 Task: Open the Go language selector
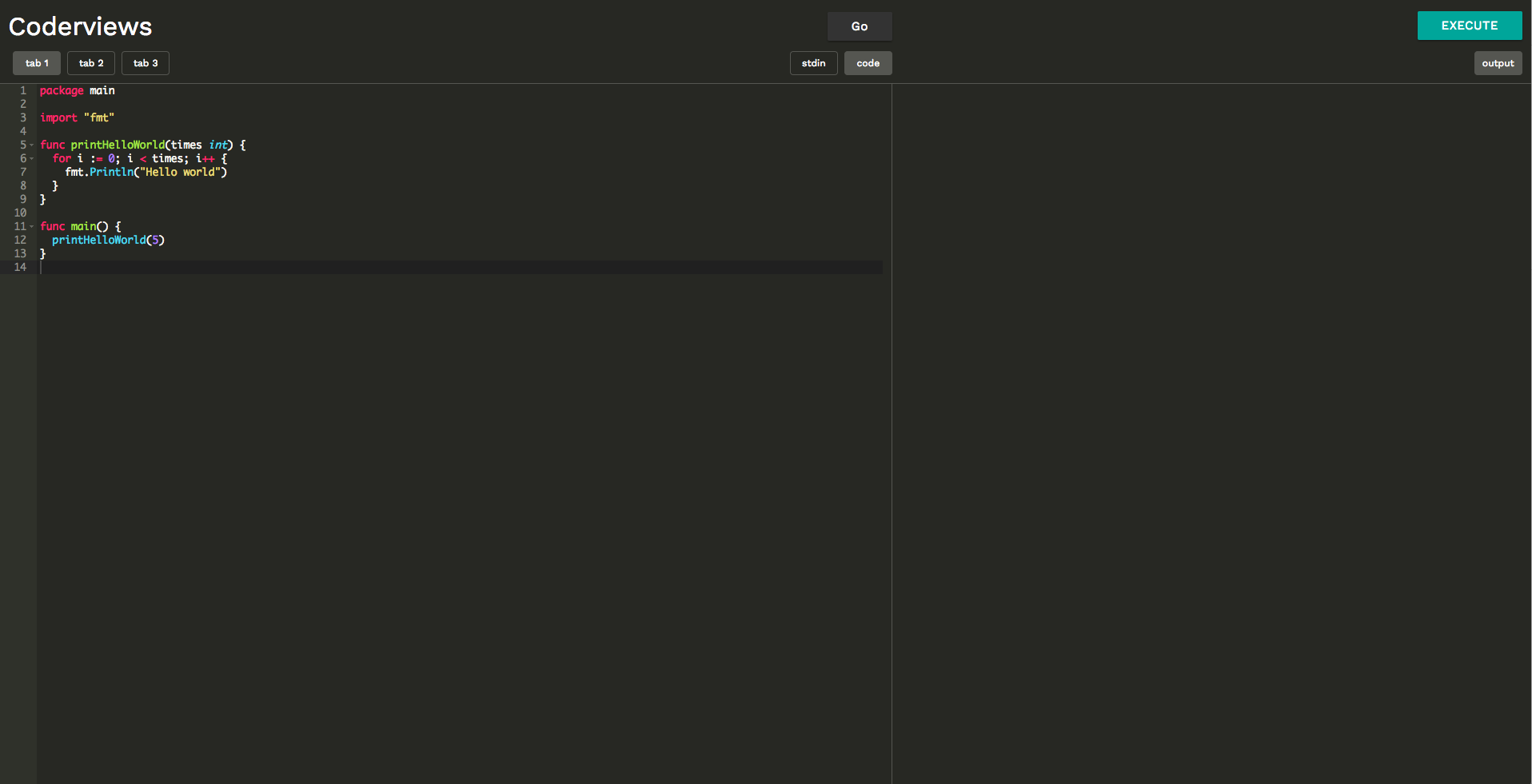pyautogui.click(x=860, y=26)
